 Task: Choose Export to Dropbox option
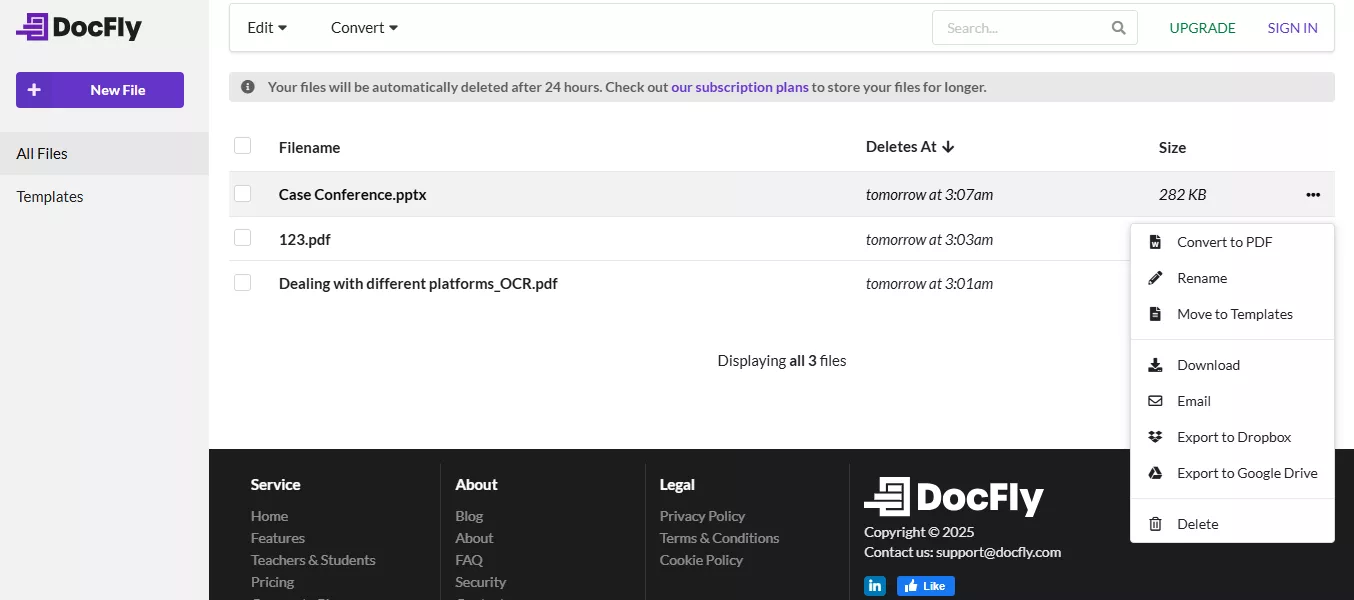[1233, 437]
